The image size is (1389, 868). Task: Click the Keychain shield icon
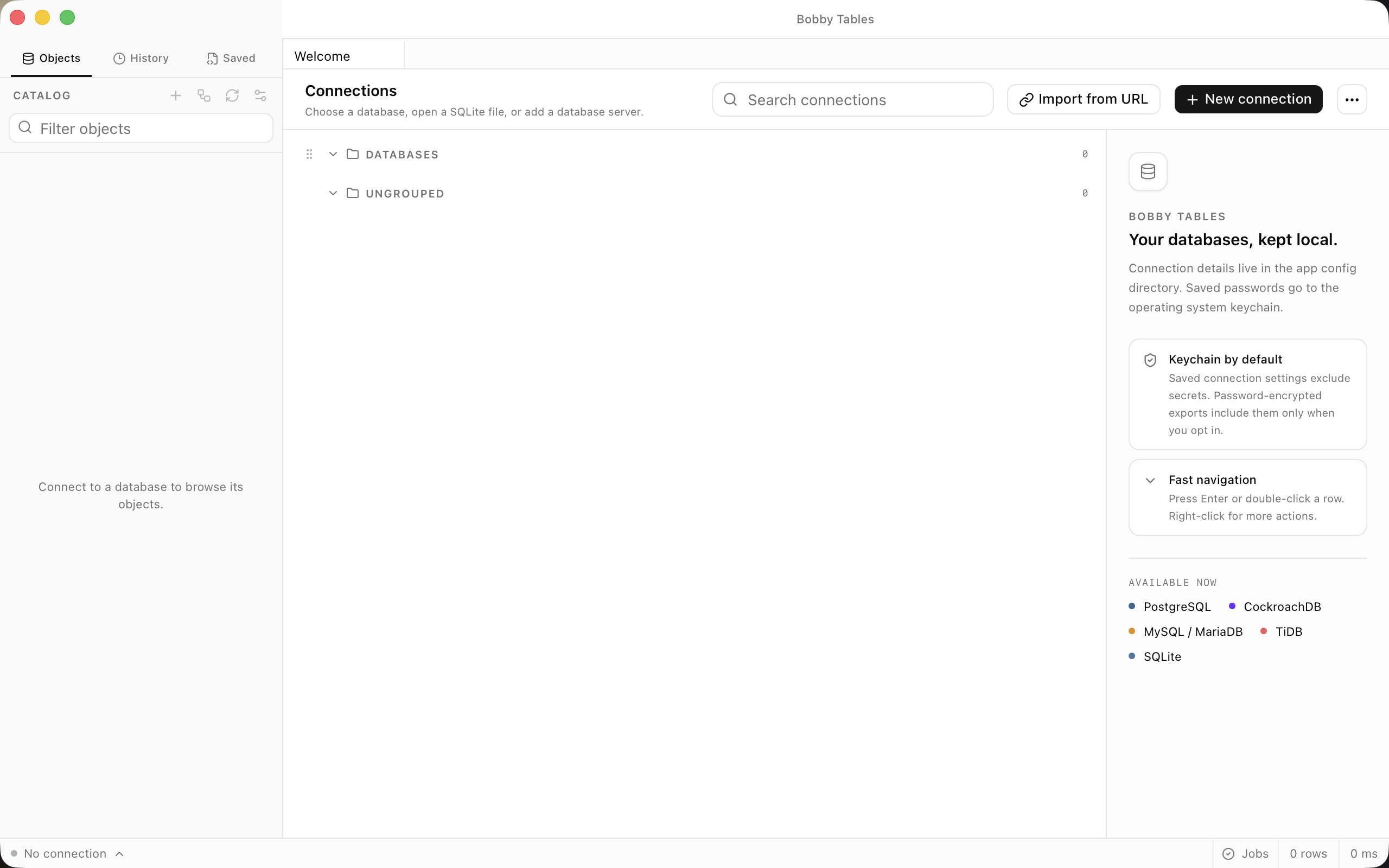tap(1150, 360)
